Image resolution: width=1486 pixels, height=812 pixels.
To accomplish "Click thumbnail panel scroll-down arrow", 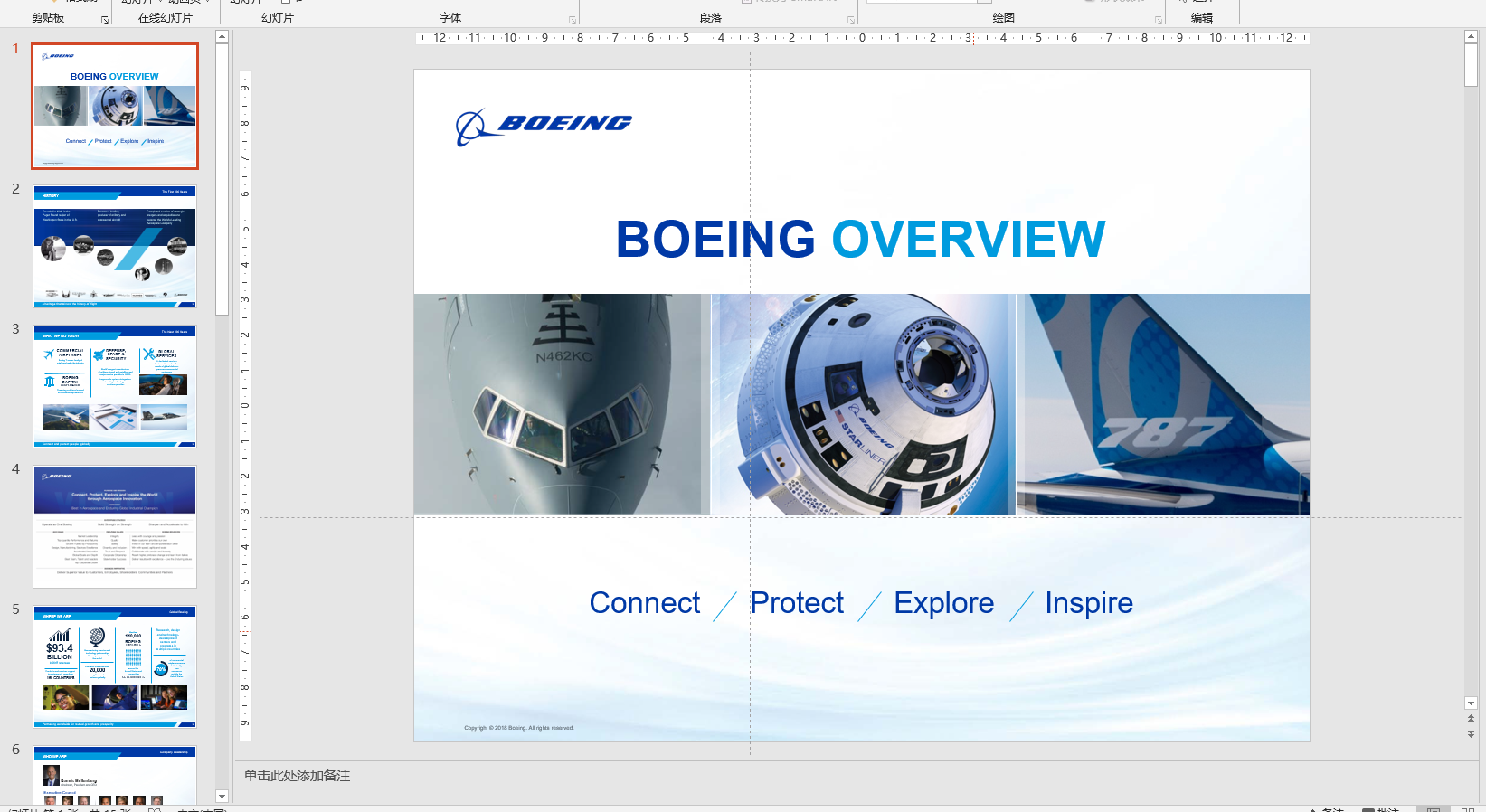I will (x=222, y=796).
